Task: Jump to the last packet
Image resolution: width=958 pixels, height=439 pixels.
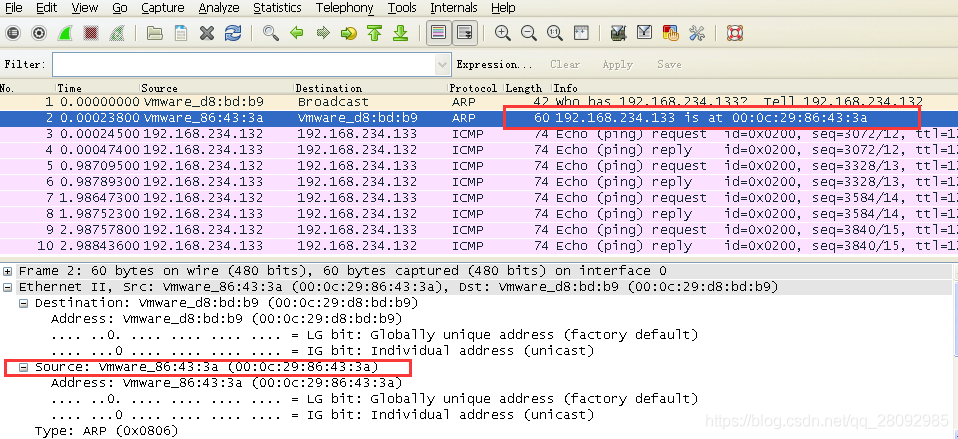Action: click(x=401, y=33)
